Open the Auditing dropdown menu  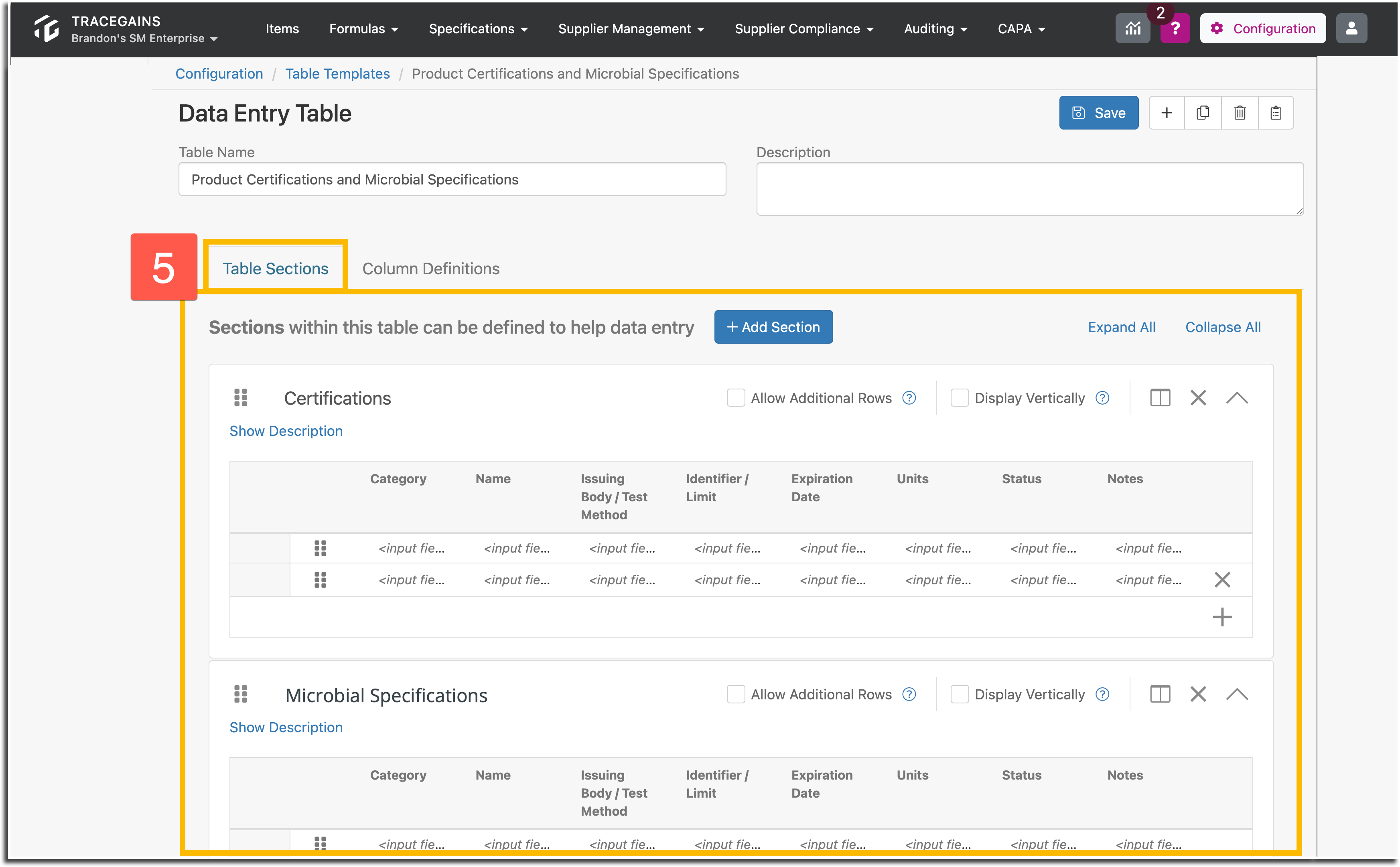[x=935, y=28]
